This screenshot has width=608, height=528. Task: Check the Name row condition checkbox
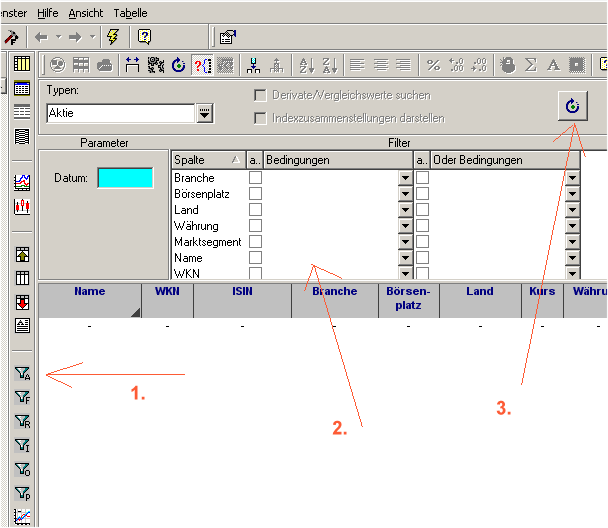tap(255, 257)
